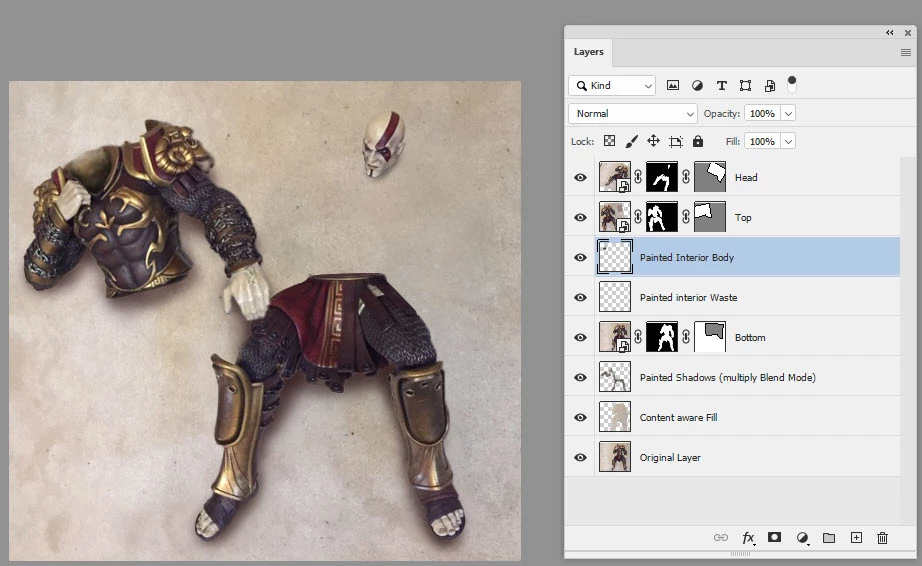This screenshot has width=922, height=566.
Task: Hide the Head layer
Action: pos(581,178)
